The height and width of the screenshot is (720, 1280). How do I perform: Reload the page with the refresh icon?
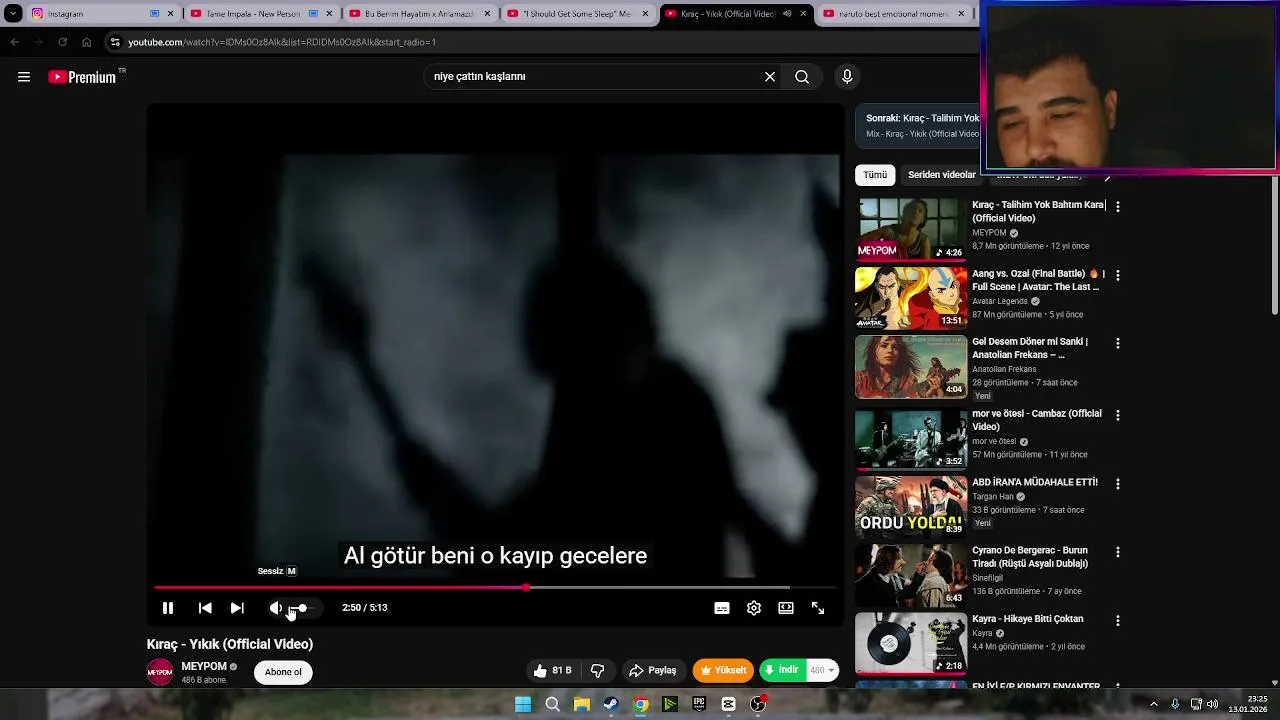pos(62,42)
